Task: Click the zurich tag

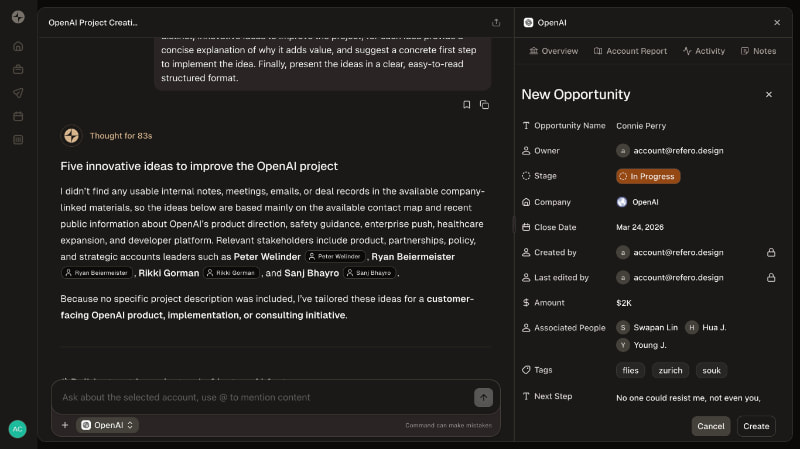Action: coord(670,370)
